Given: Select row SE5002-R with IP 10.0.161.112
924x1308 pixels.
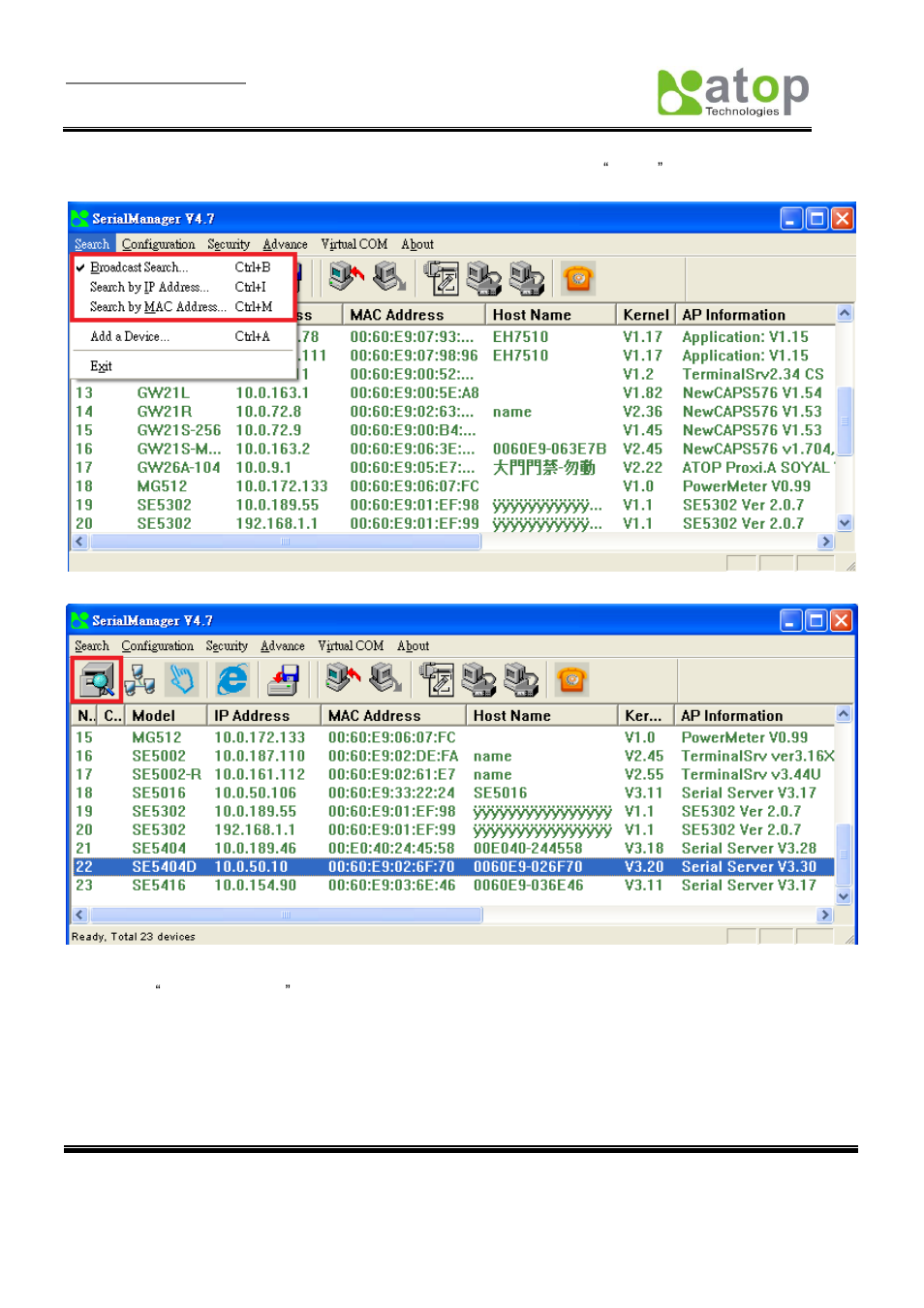Looking at the screenshot, I should pos(453,774).
